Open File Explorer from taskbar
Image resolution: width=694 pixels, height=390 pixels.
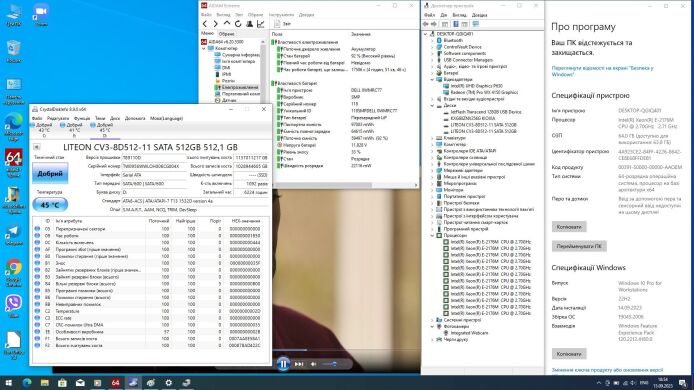click(44, 382)
